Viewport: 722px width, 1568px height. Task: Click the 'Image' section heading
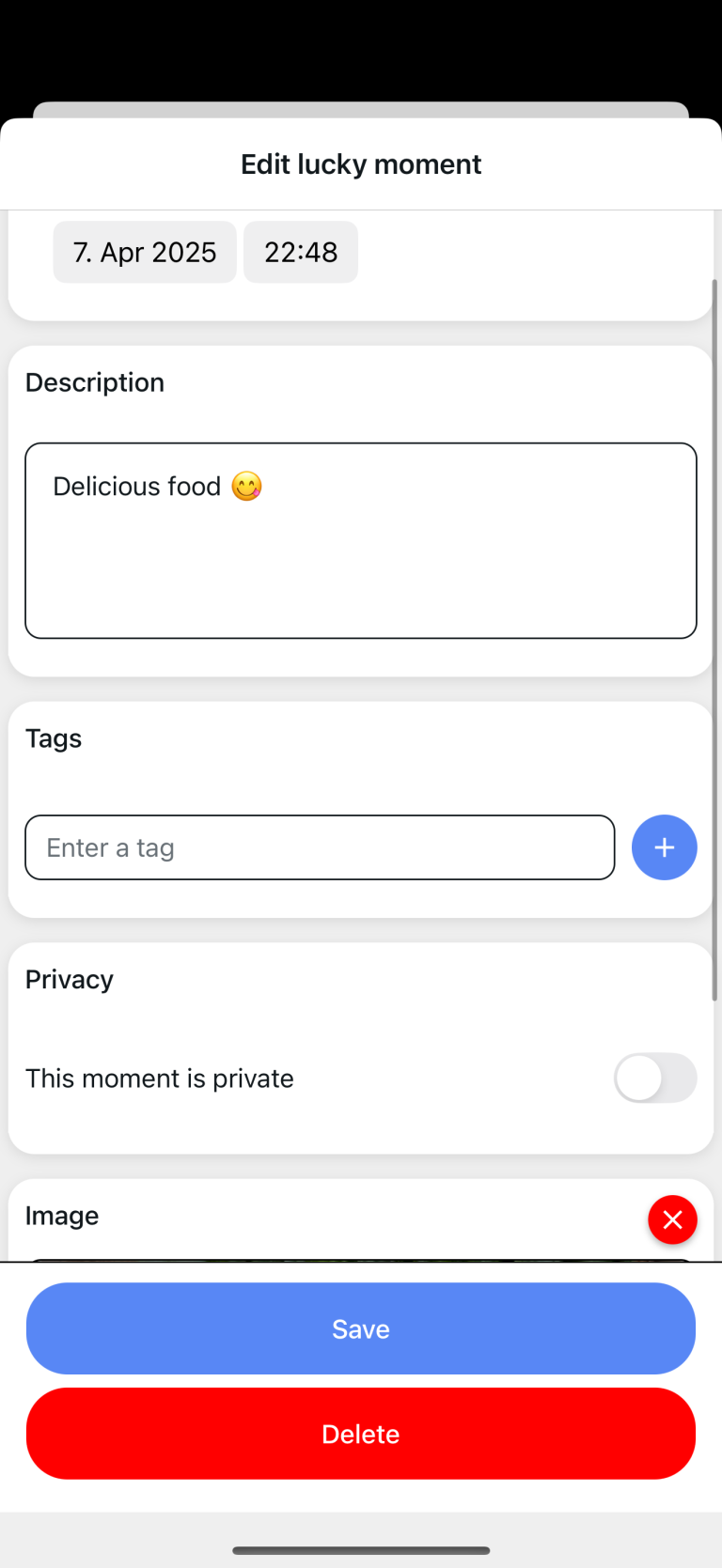pos(62,1216)
